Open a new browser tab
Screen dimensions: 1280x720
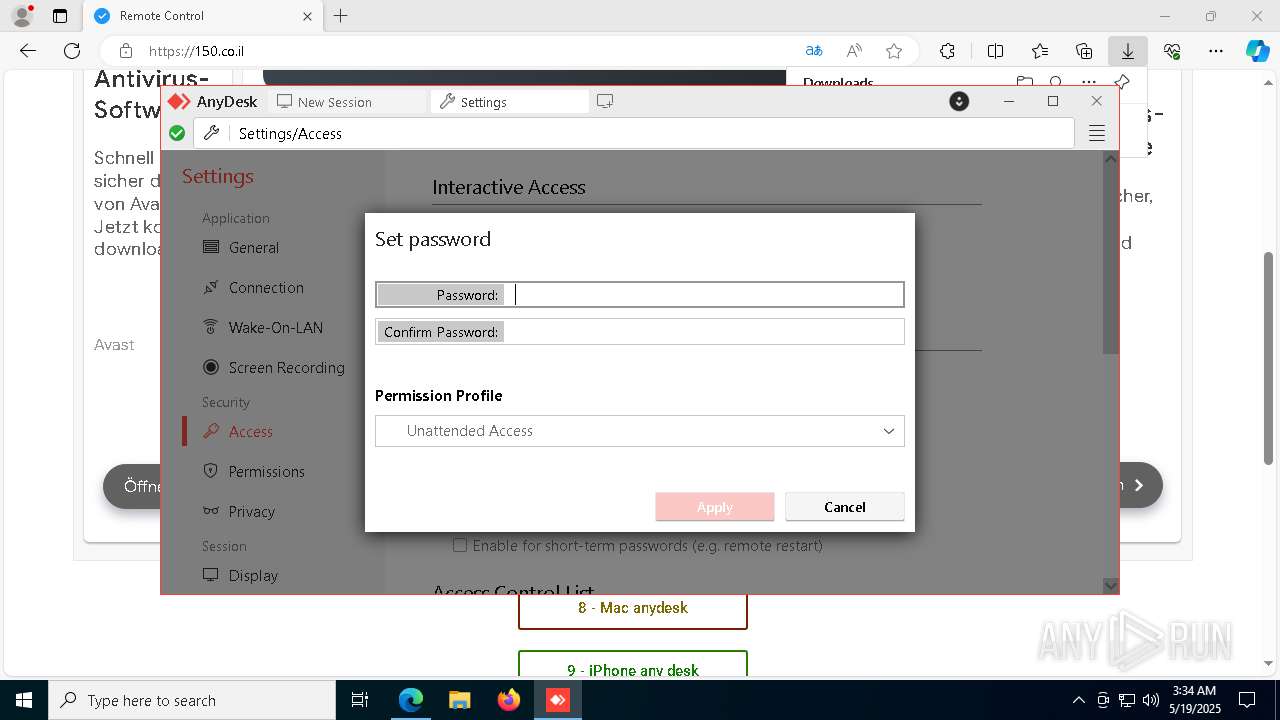coord(341,16)
